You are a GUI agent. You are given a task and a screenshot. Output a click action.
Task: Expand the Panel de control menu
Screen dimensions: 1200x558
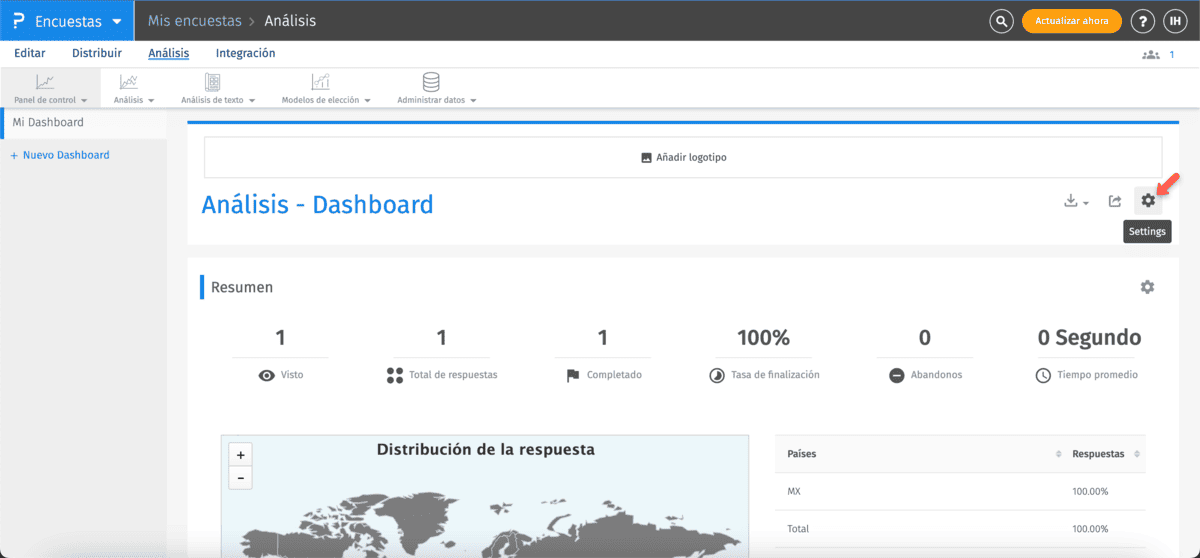tap(50, 88)
